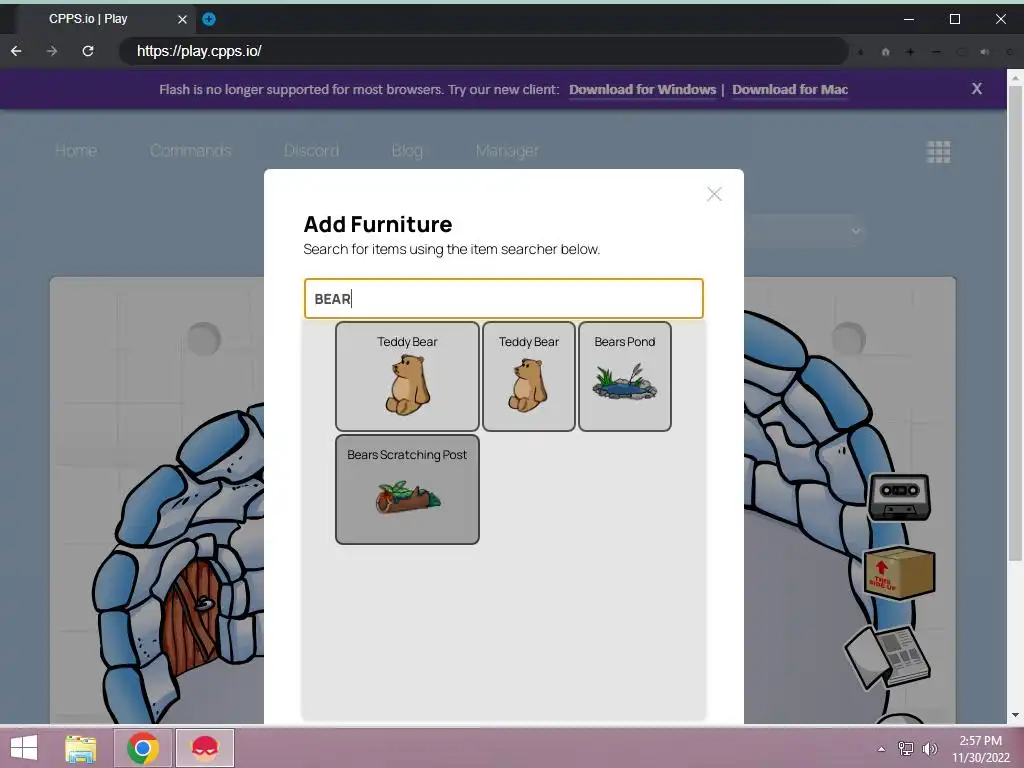
Task: Open the newspaper catalog icon
Action: click(888, 657)
